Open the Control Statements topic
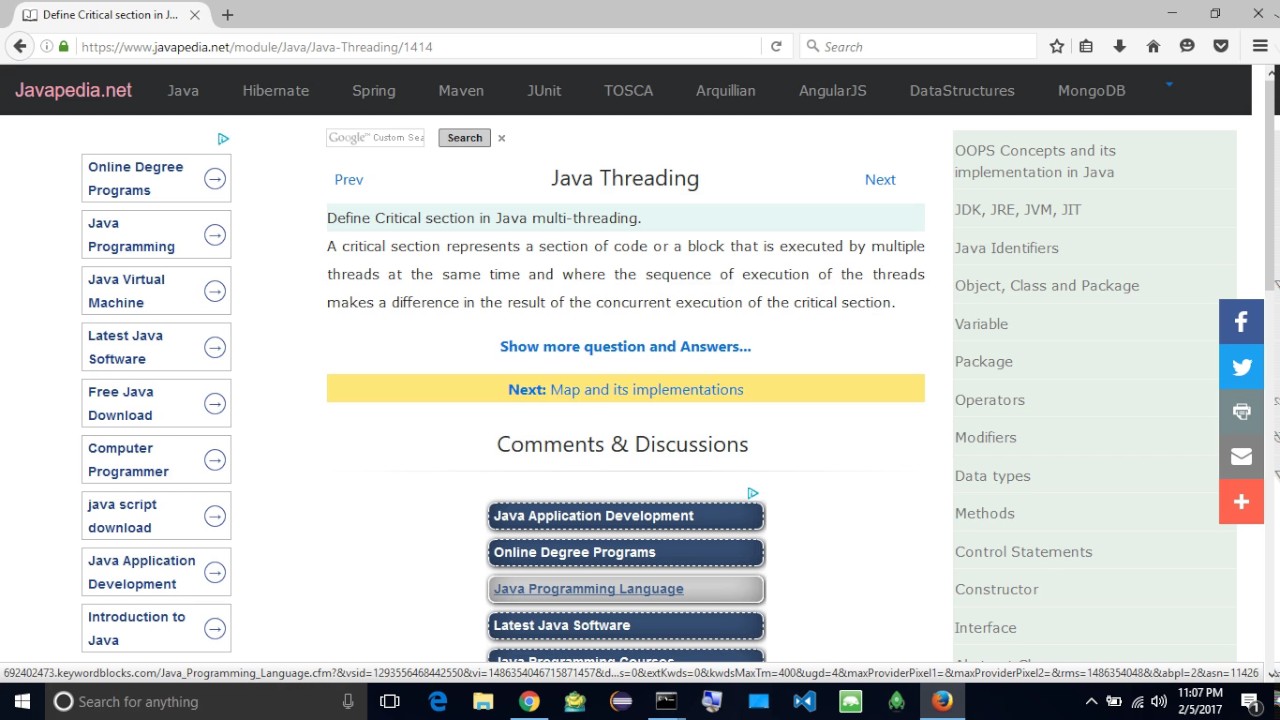 click(x=1023, y=552)
